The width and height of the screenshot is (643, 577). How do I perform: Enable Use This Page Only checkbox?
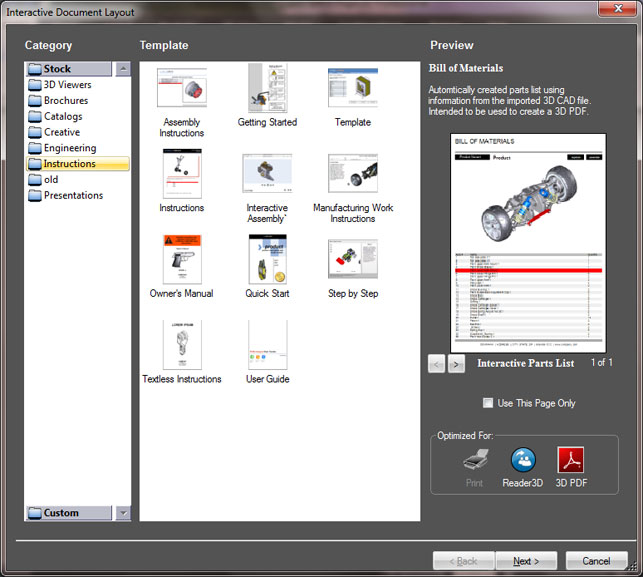pos(487,403)
